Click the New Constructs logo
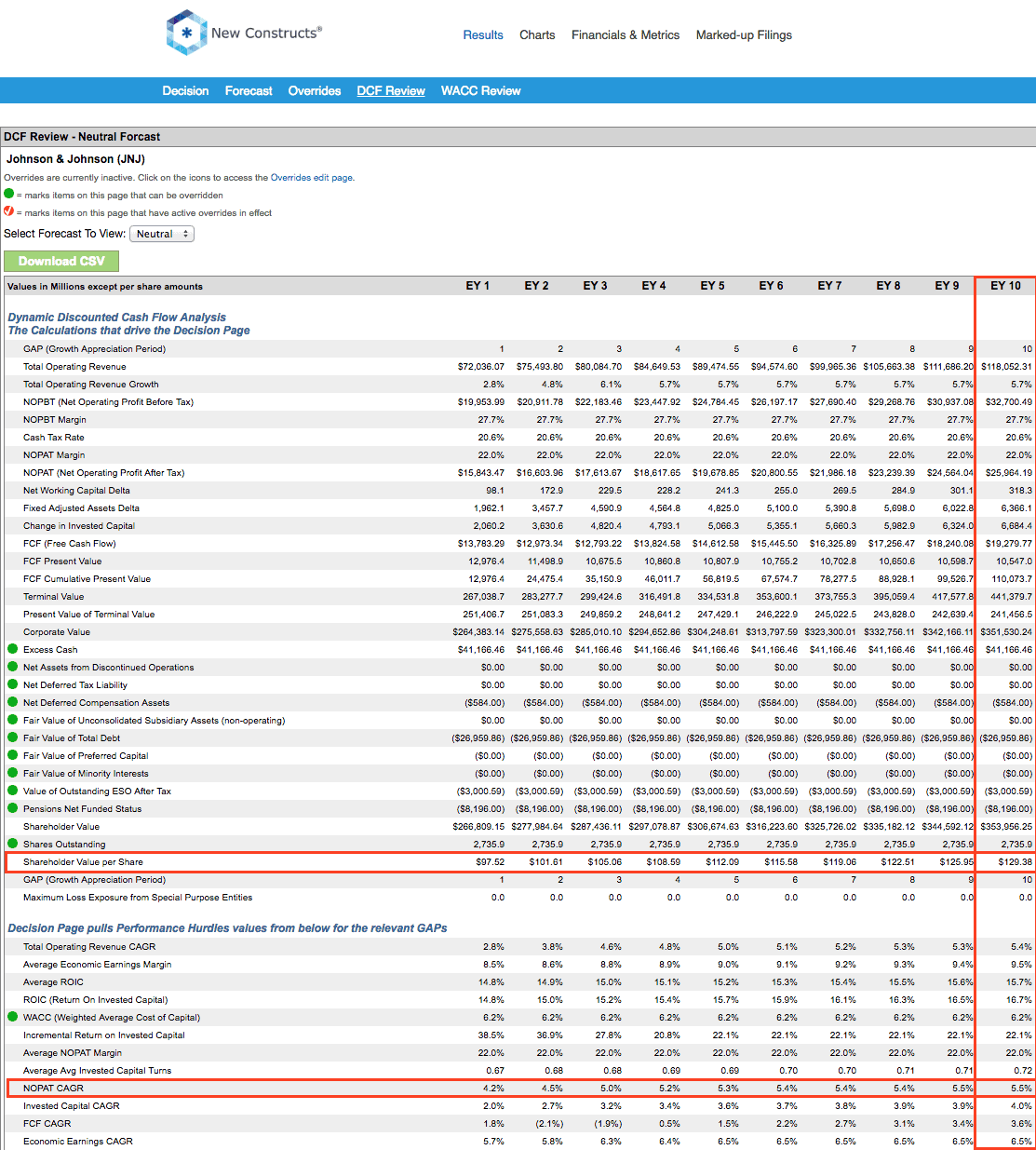This screenshot has width=1036, height=1150. click(244, 33)
